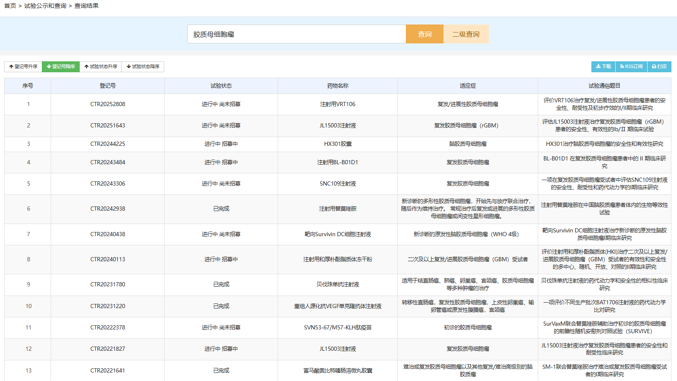Open registration number CTR20222378
The height and width of the screenshot is (381, 677).
click(x=108, y=327)
